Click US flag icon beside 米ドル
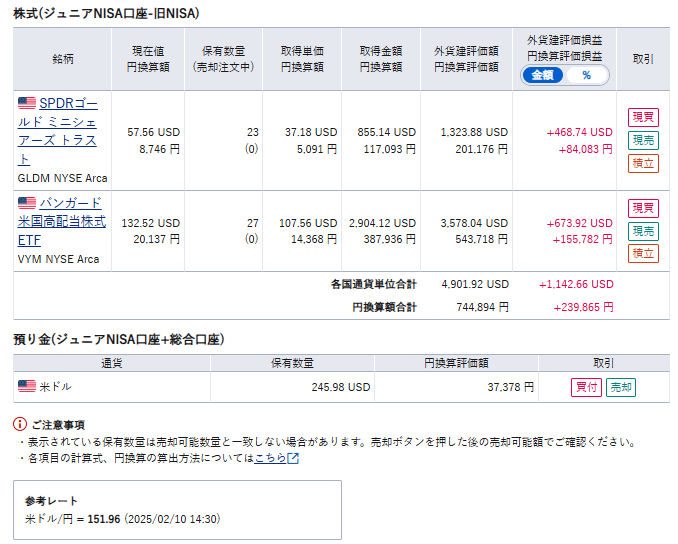Image resolution: width=678 pixels, height=544 pixels. (x=27, y=386)
